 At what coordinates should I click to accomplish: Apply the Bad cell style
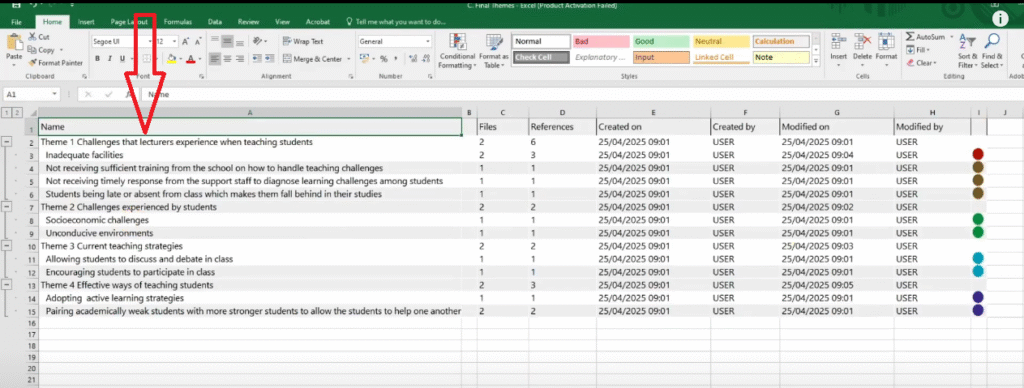[601, 41]
